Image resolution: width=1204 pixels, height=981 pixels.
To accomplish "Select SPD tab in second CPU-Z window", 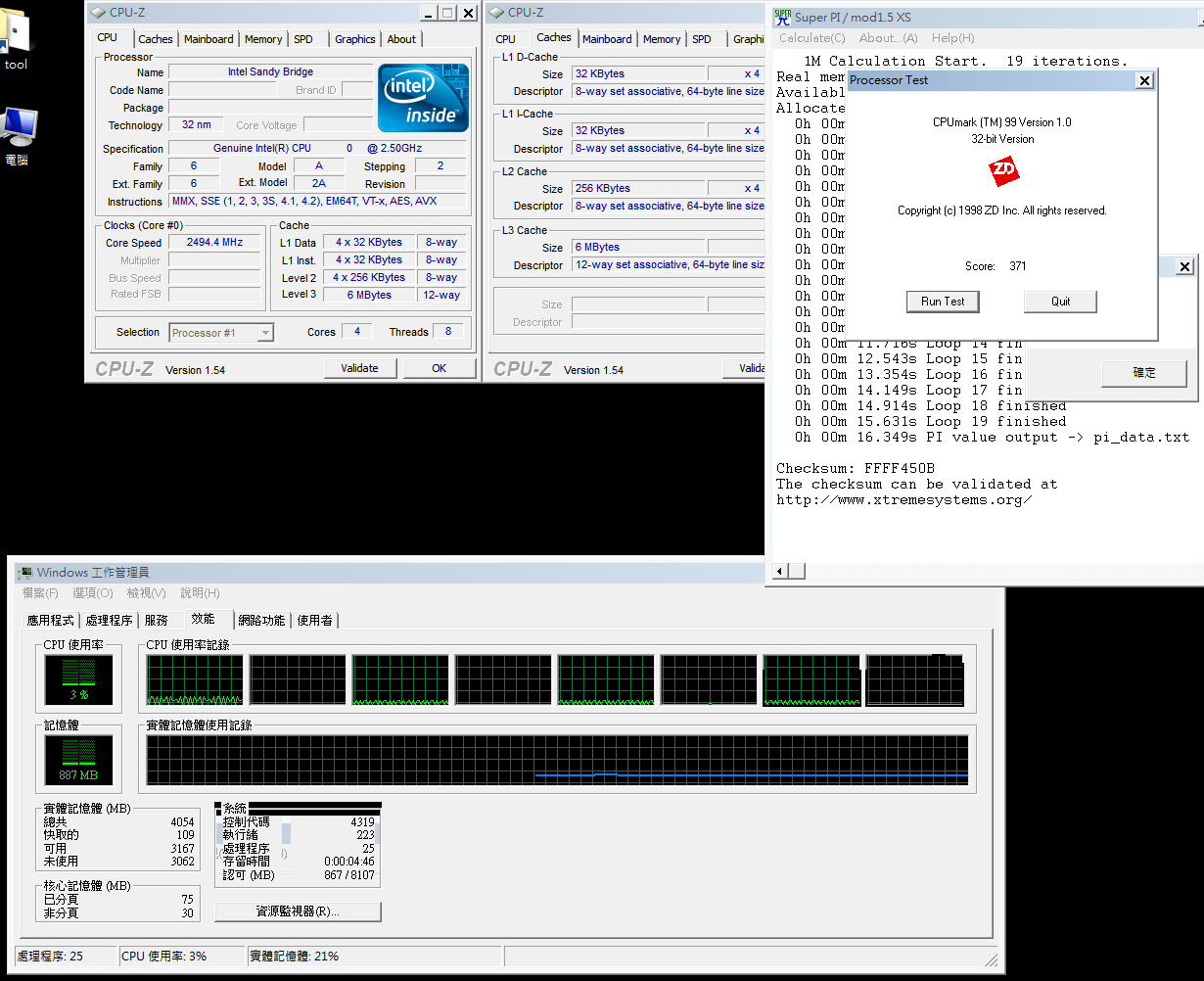I will click(702, 39).
